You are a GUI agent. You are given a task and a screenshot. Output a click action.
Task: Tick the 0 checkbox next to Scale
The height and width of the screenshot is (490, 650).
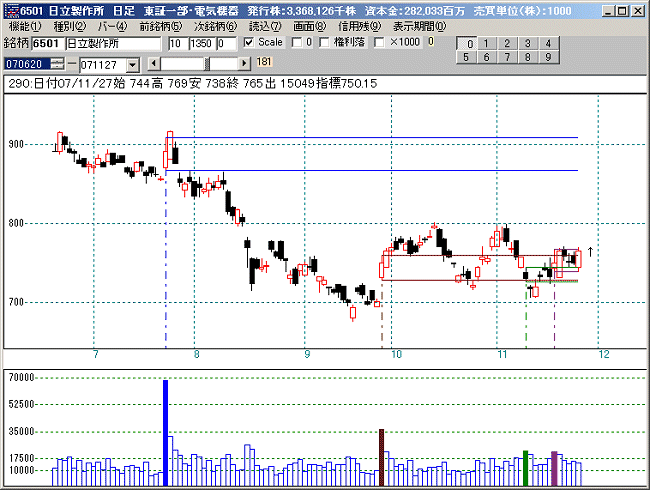(296, 44)
